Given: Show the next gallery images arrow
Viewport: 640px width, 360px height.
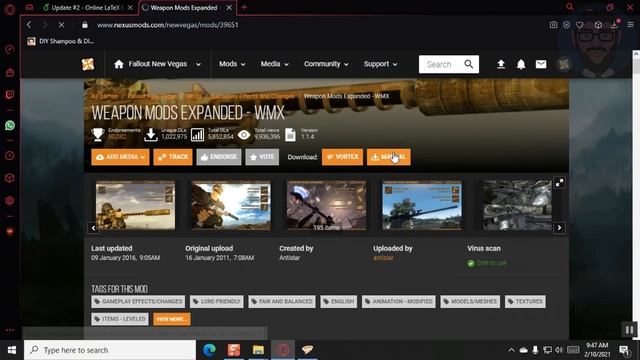Looking at the screenshot, I should 559,228.
